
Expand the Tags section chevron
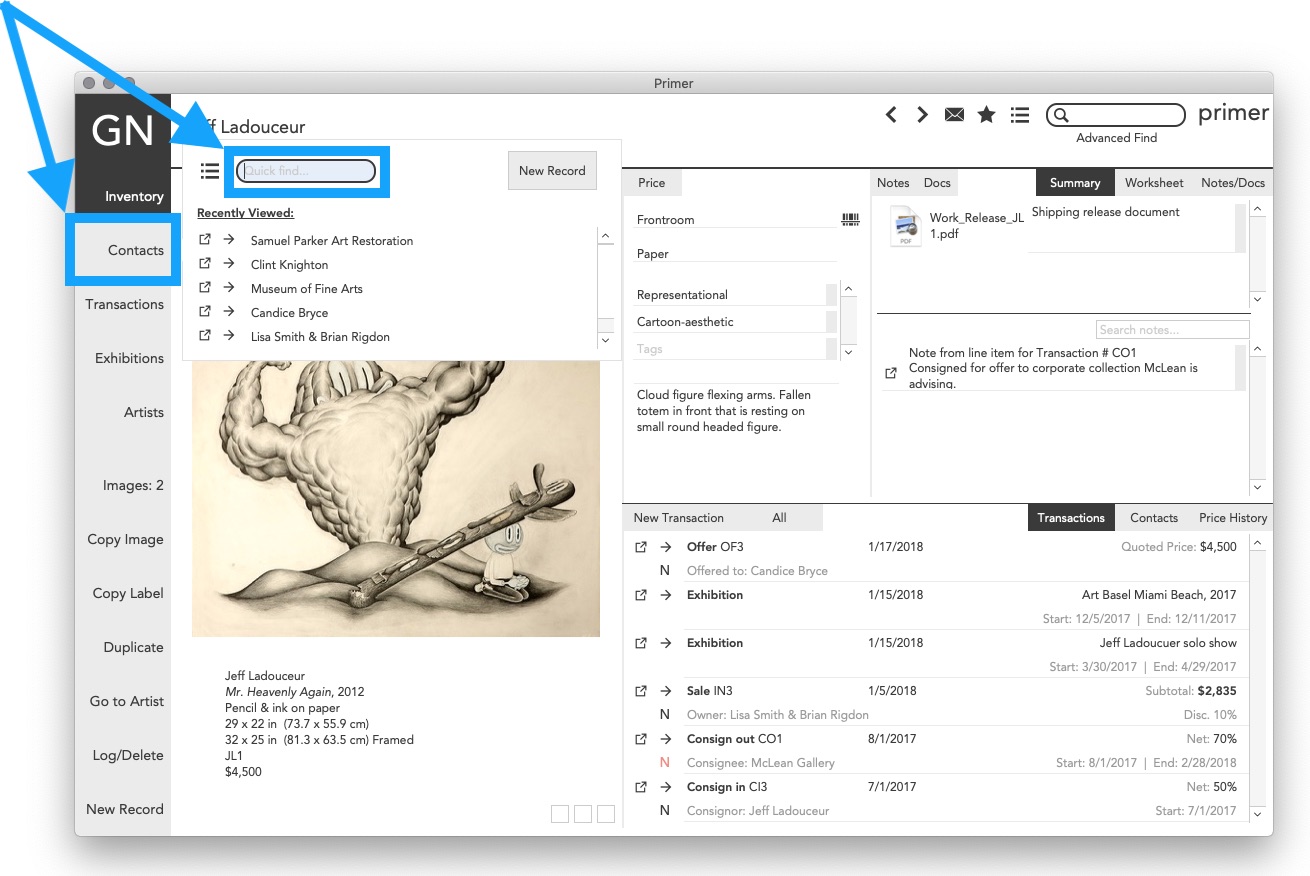click(x=848, y=351)
